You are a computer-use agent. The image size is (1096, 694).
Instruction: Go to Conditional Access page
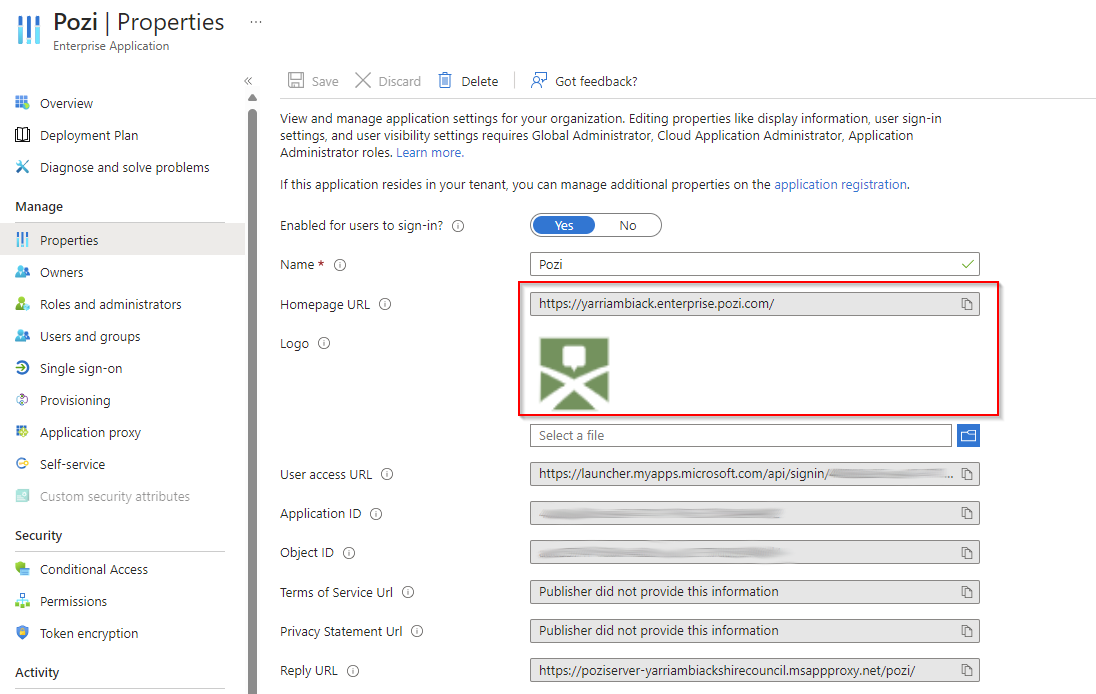click(94, 569)
